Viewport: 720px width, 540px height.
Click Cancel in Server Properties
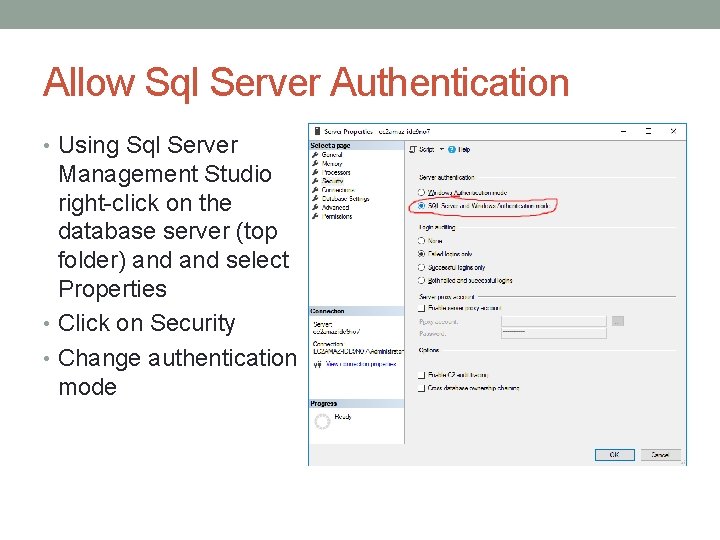(x=660, y=455)
